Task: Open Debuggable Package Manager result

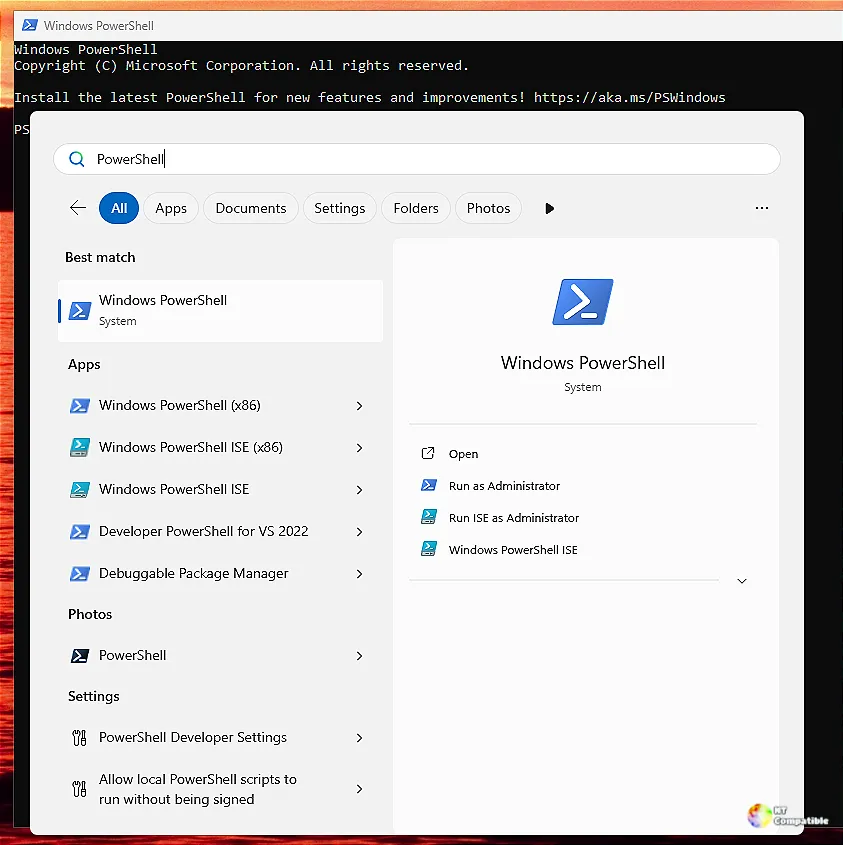Action: tap(220, 574)
